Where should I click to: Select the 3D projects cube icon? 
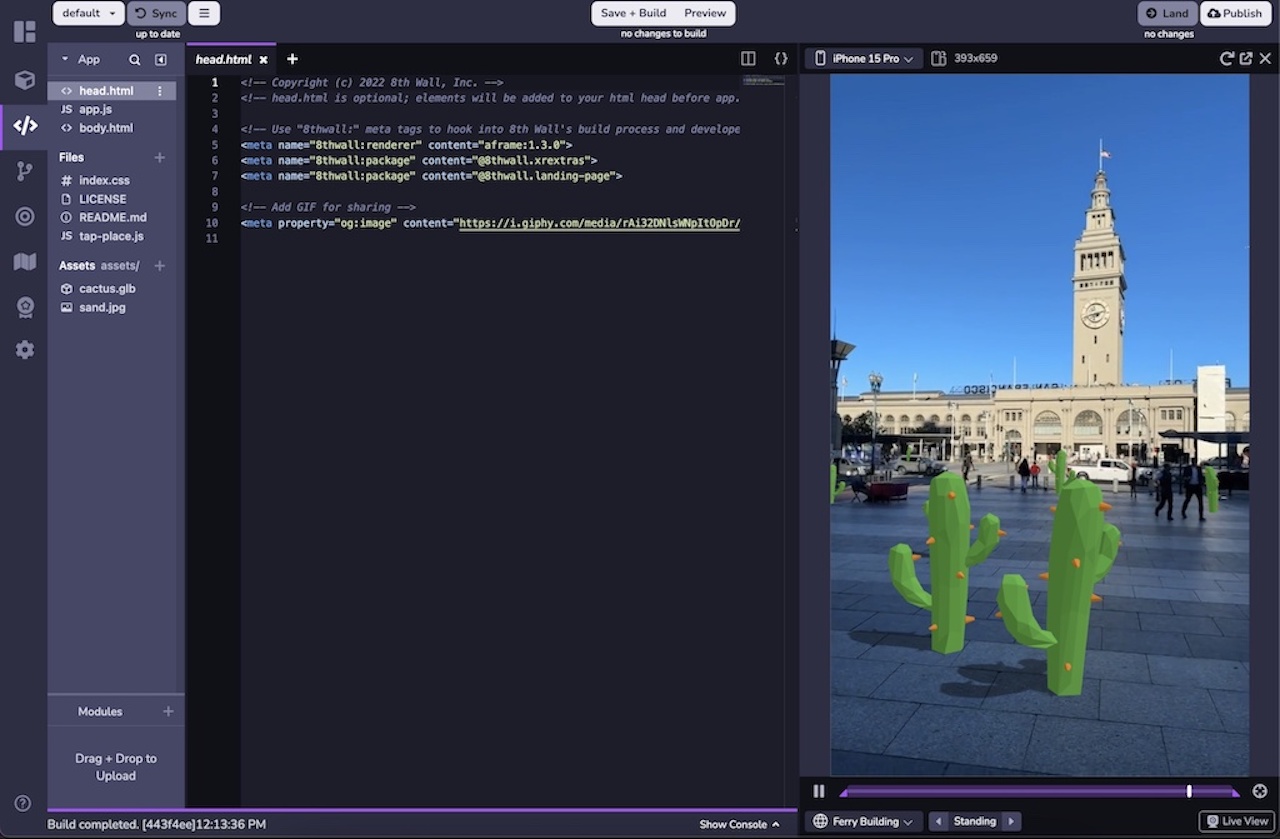(x=25, y=80)
